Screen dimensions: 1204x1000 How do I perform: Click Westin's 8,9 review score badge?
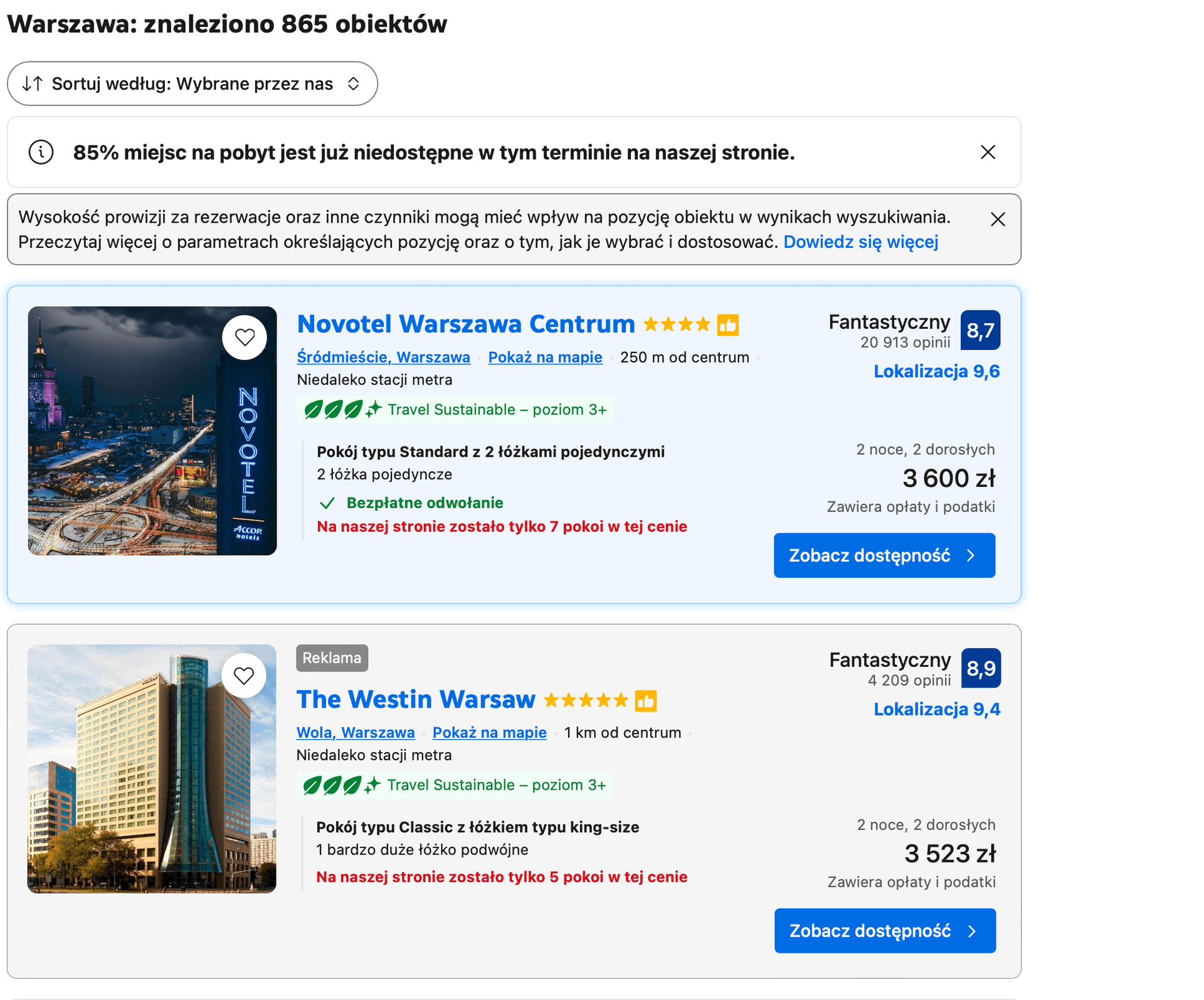(981, 668)
